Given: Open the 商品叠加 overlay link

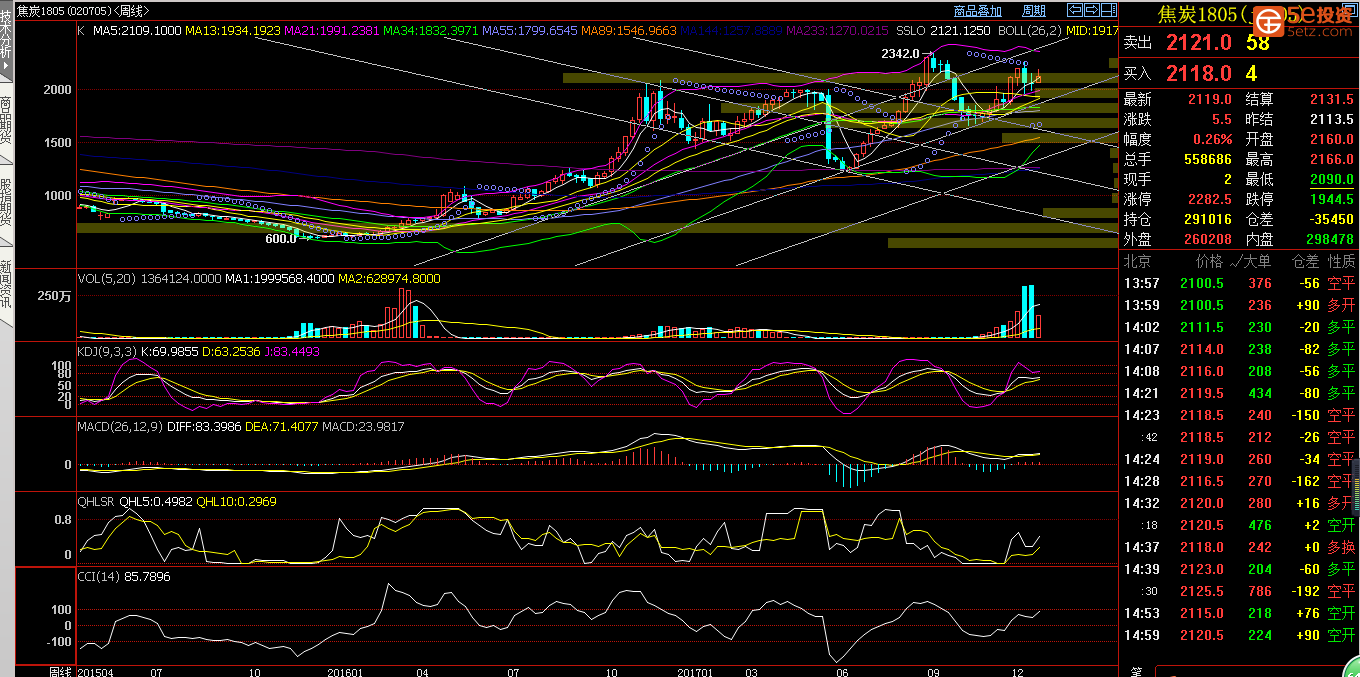Looking at the screenshot, I should tap(978, 11).
